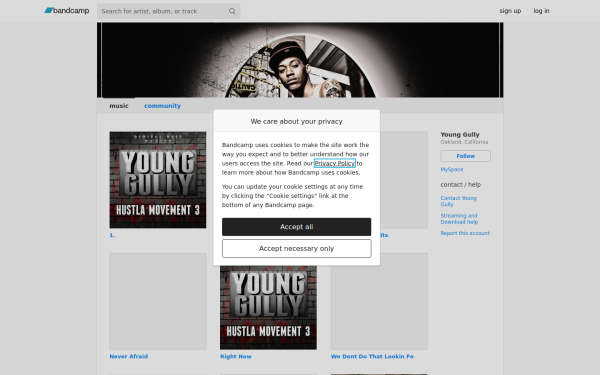The height and width of the screenshot is (375, 600).
Task: Click the Oakland, California location text
Action: click(x=464, y=142)
